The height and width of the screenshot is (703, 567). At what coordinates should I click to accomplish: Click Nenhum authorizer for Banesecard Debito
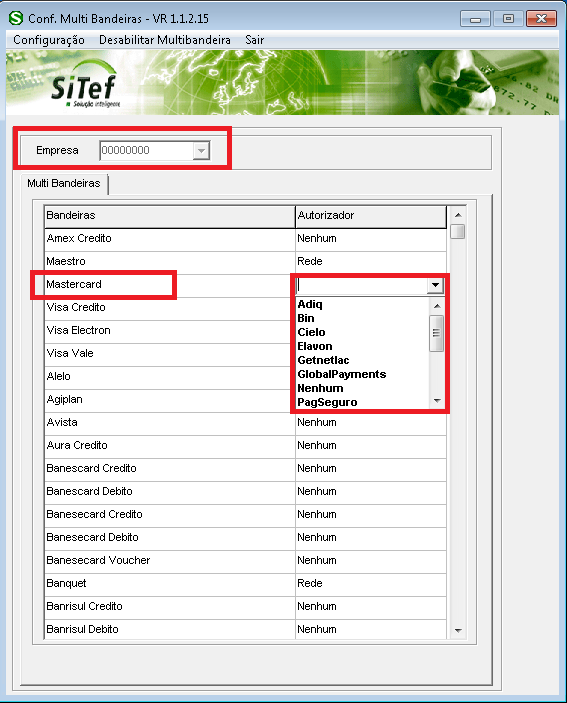[371, 538]
